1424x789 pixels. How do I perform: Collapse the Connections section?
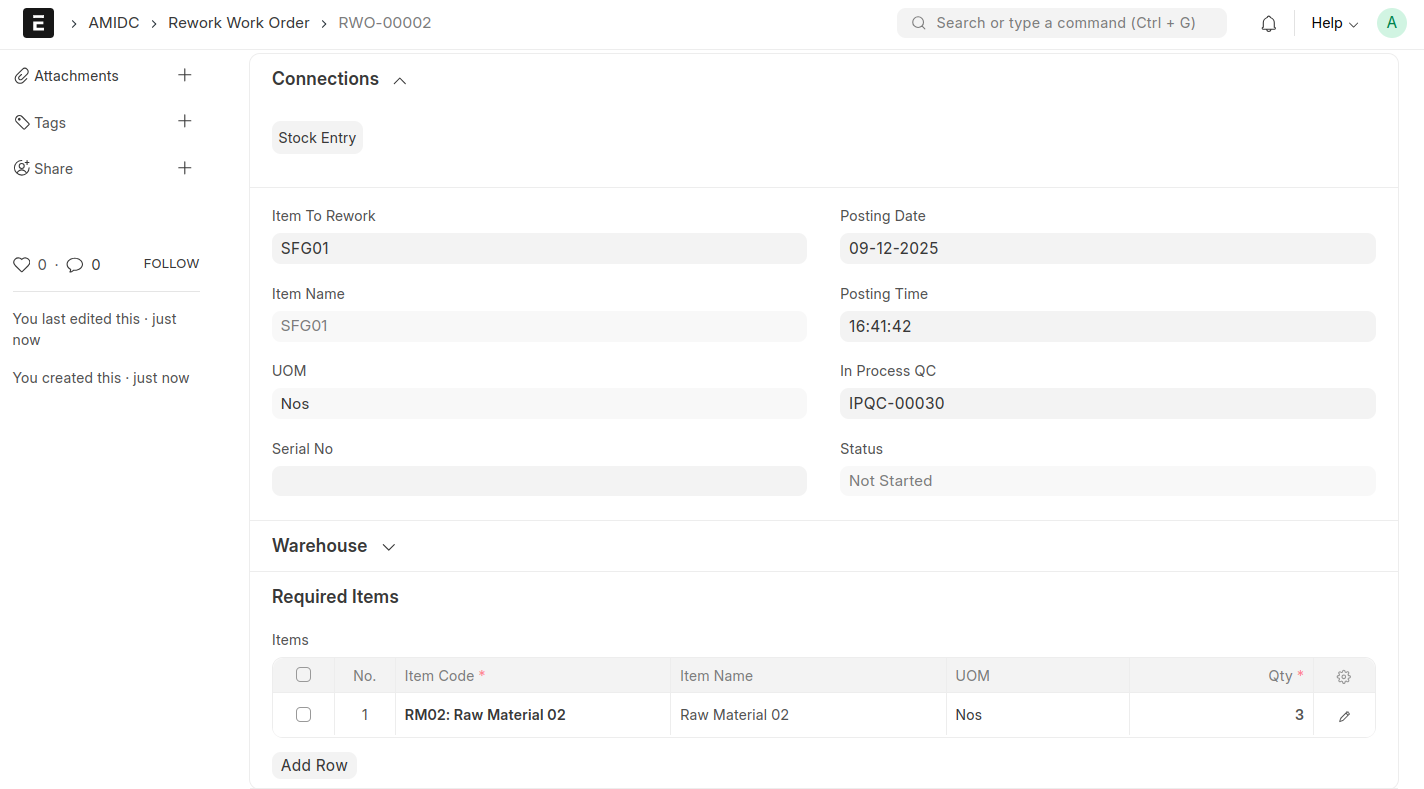click(x=399, y=80)
